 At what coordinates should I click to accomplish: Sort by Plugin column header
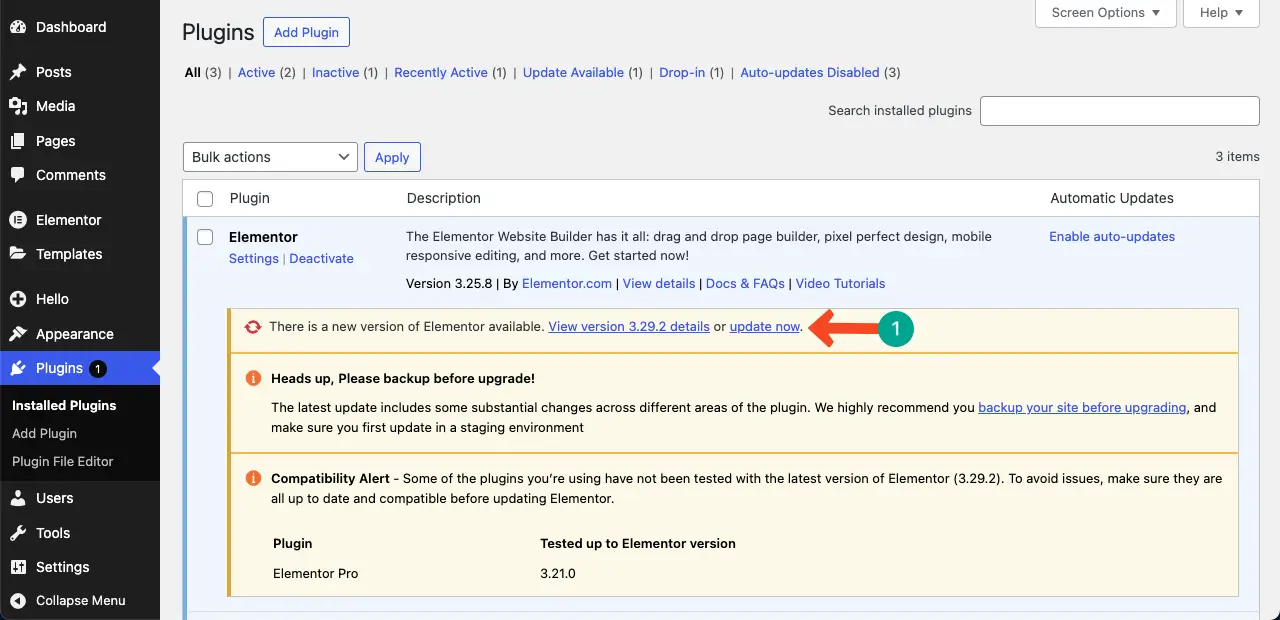click(250, 198)
